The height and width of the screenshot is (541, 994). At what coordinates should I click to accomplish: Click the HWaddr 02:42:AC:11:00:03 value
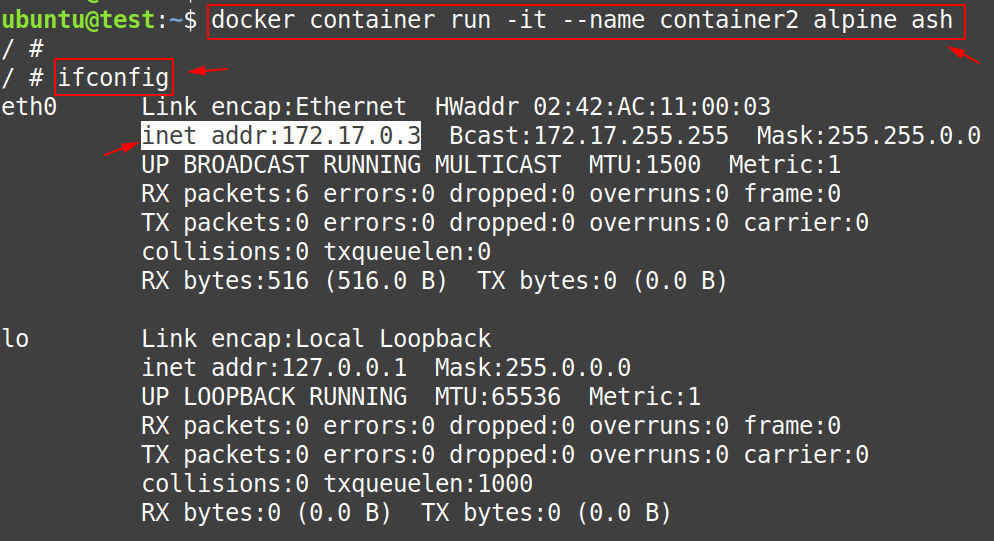coord(603,107)
